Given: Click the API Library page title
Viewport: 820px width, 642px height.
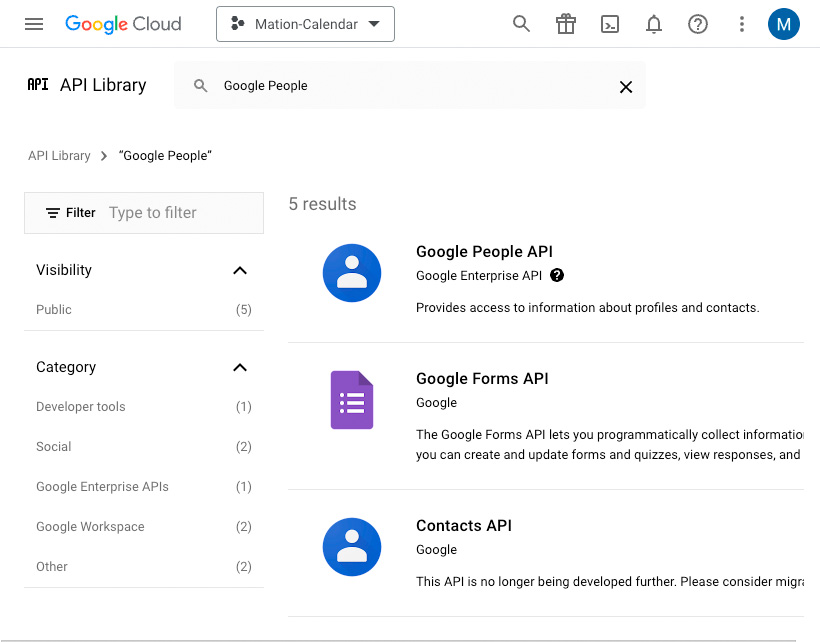Looking at the screenshot, I should pyautogui.click(x=103, y=85).
